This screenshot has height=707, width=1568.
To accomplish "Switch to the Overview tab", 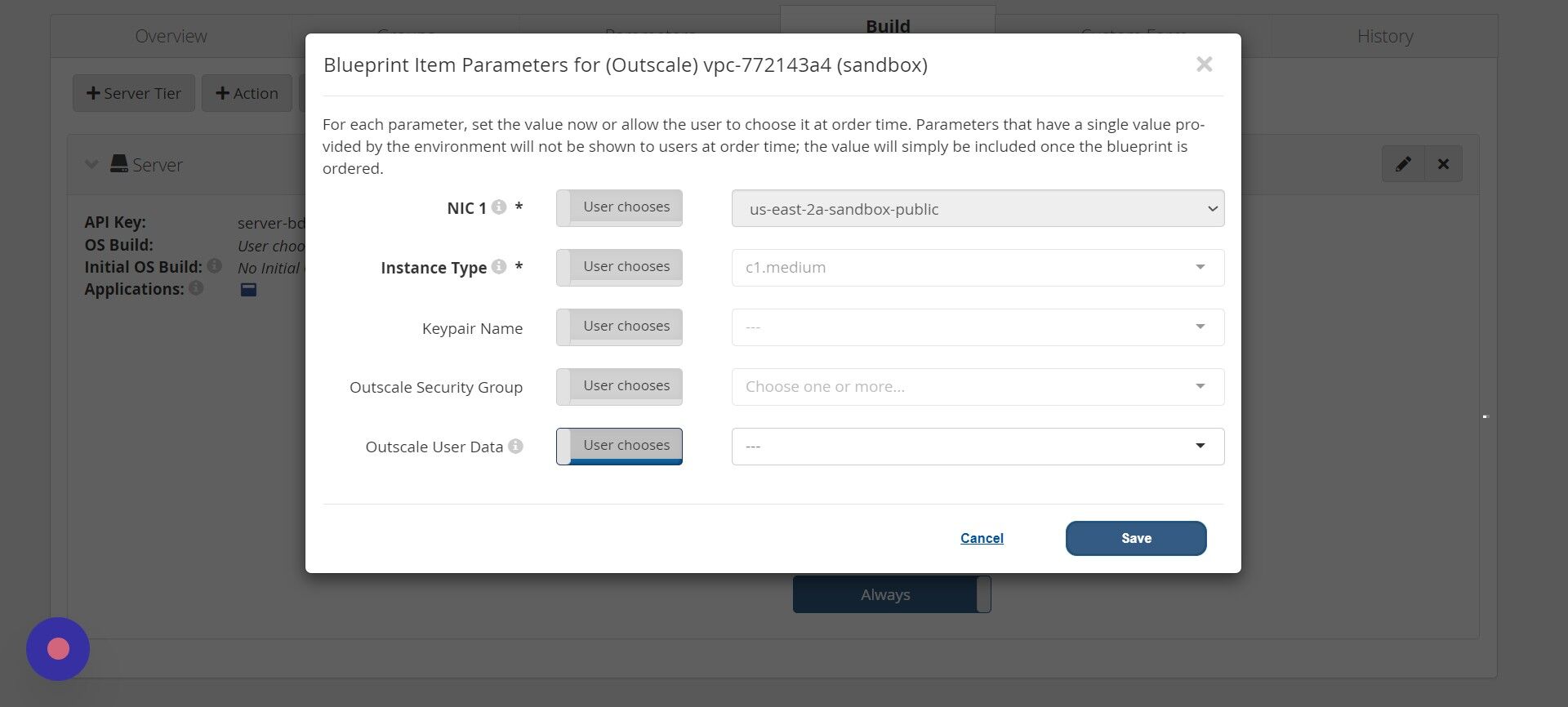I will click(171, 36).
